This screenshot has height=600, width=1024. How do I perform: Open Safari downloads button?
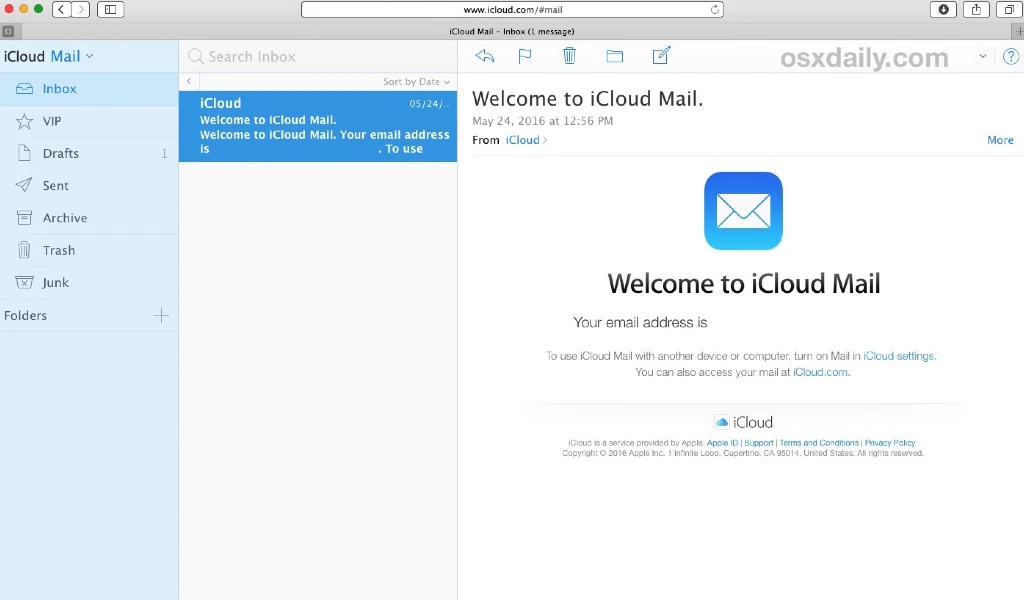point(944,9)
